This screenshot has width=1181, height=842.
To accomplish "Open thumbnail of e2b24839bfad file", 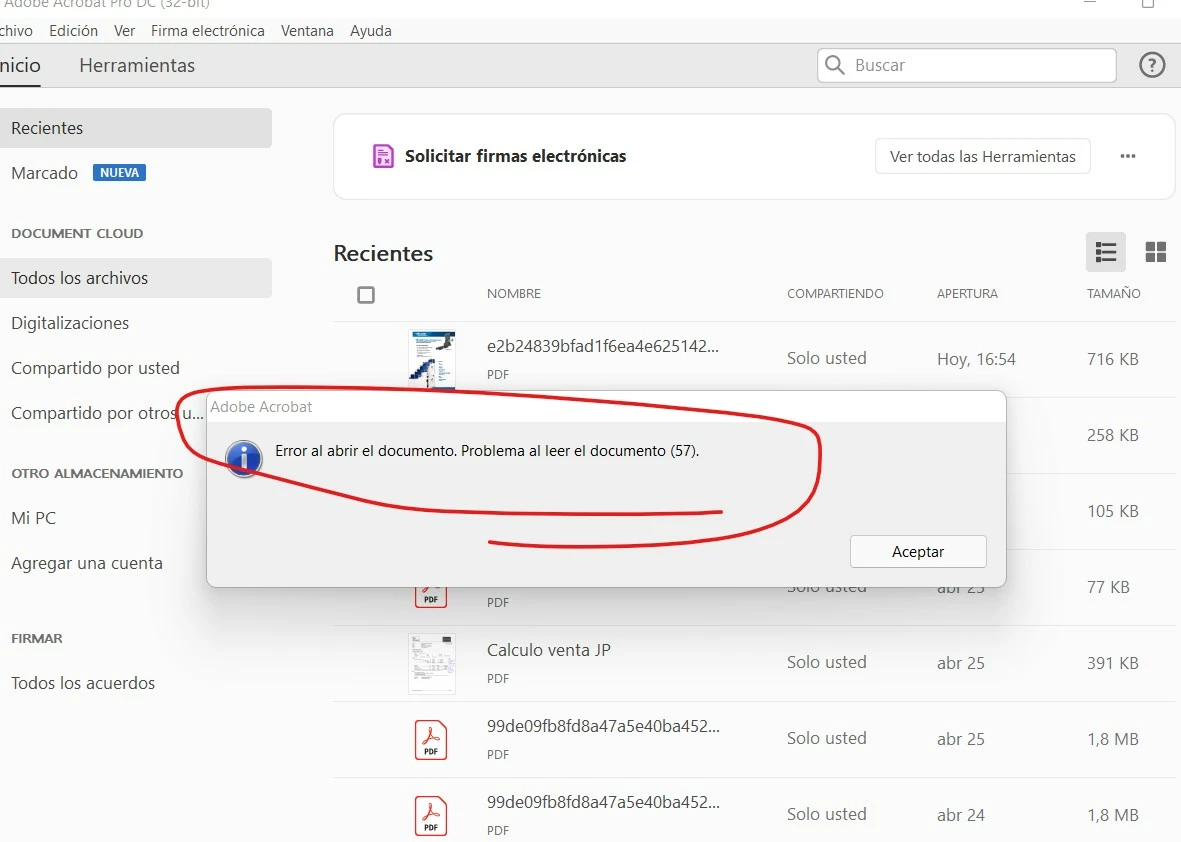I will click(x=432, y=359).
